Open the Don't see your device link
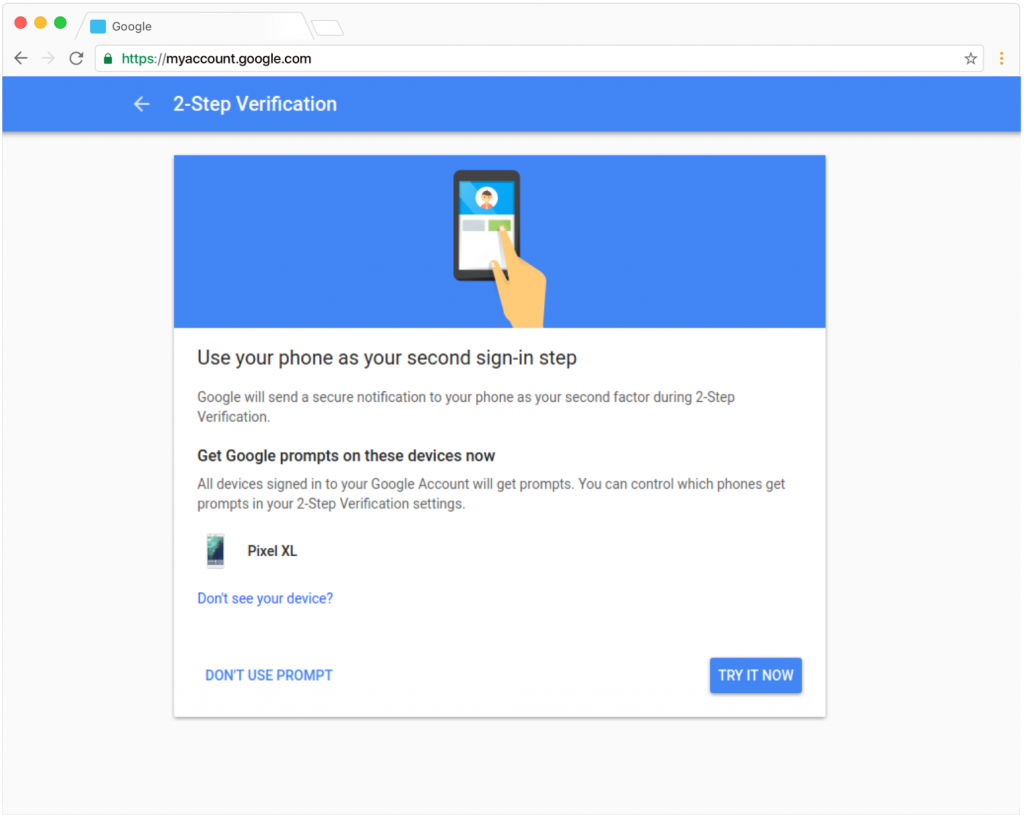Screen dimensions: 1024x817 [x=264, y=598]
